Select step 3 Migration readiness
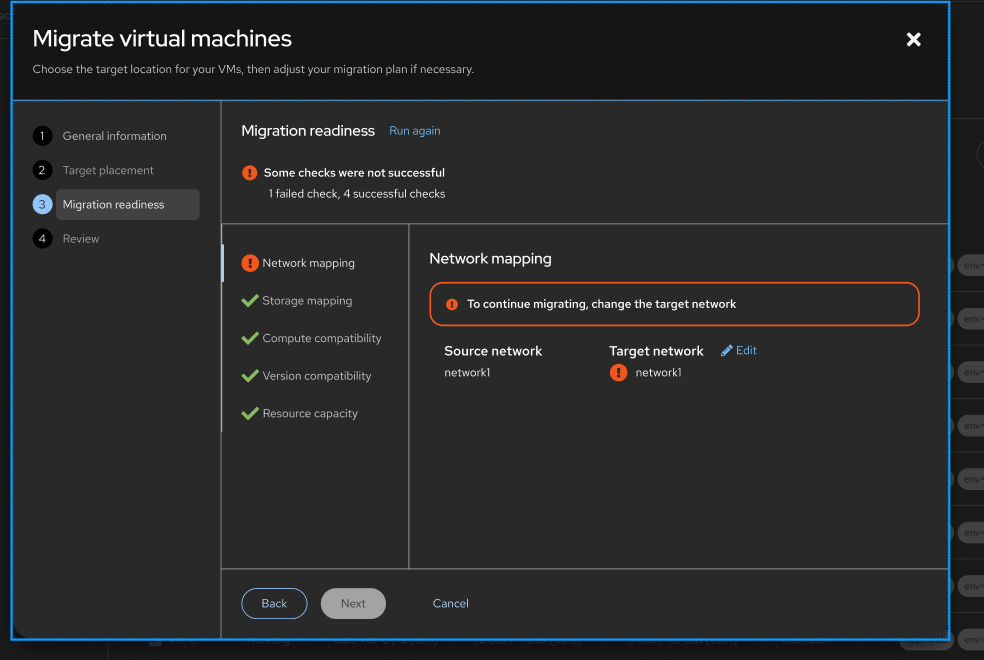Viewport: 984px width, 660px height. pyautogui.click(x=113, y=205)
